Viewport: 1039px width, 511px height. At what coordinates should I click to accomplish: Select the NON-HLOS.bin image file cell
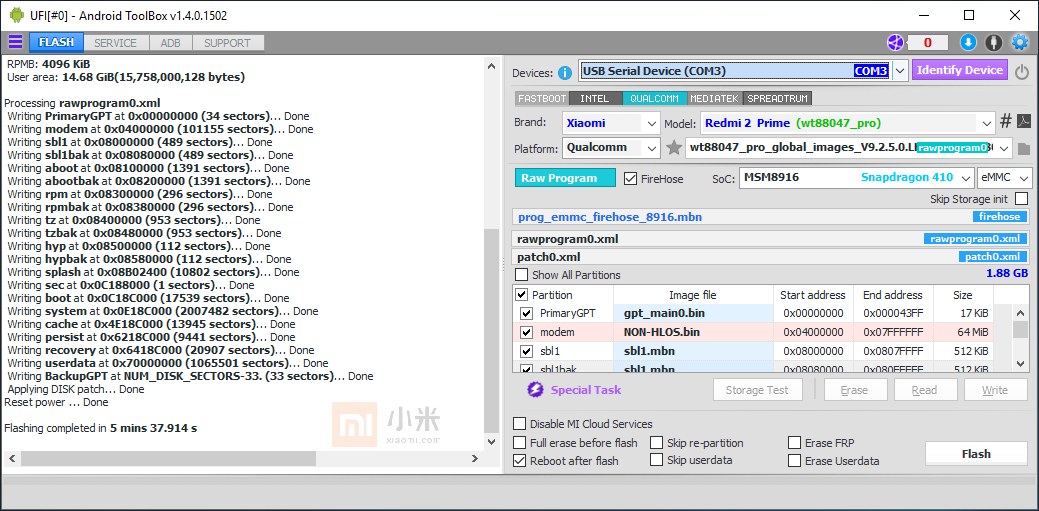point(694,332)
